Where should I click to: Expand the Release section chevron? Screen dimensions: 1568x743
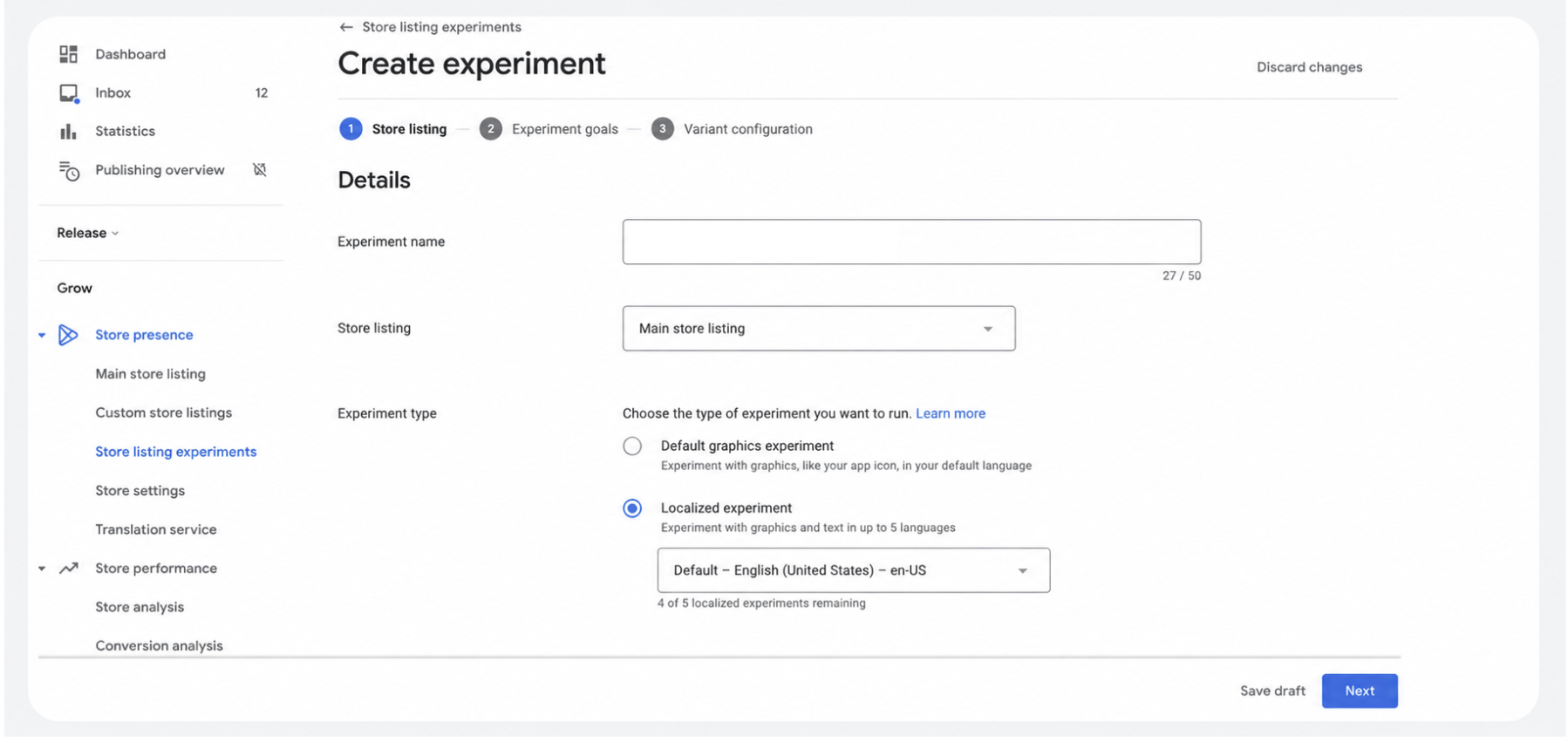pyautogui.click(x=115, y=234)
